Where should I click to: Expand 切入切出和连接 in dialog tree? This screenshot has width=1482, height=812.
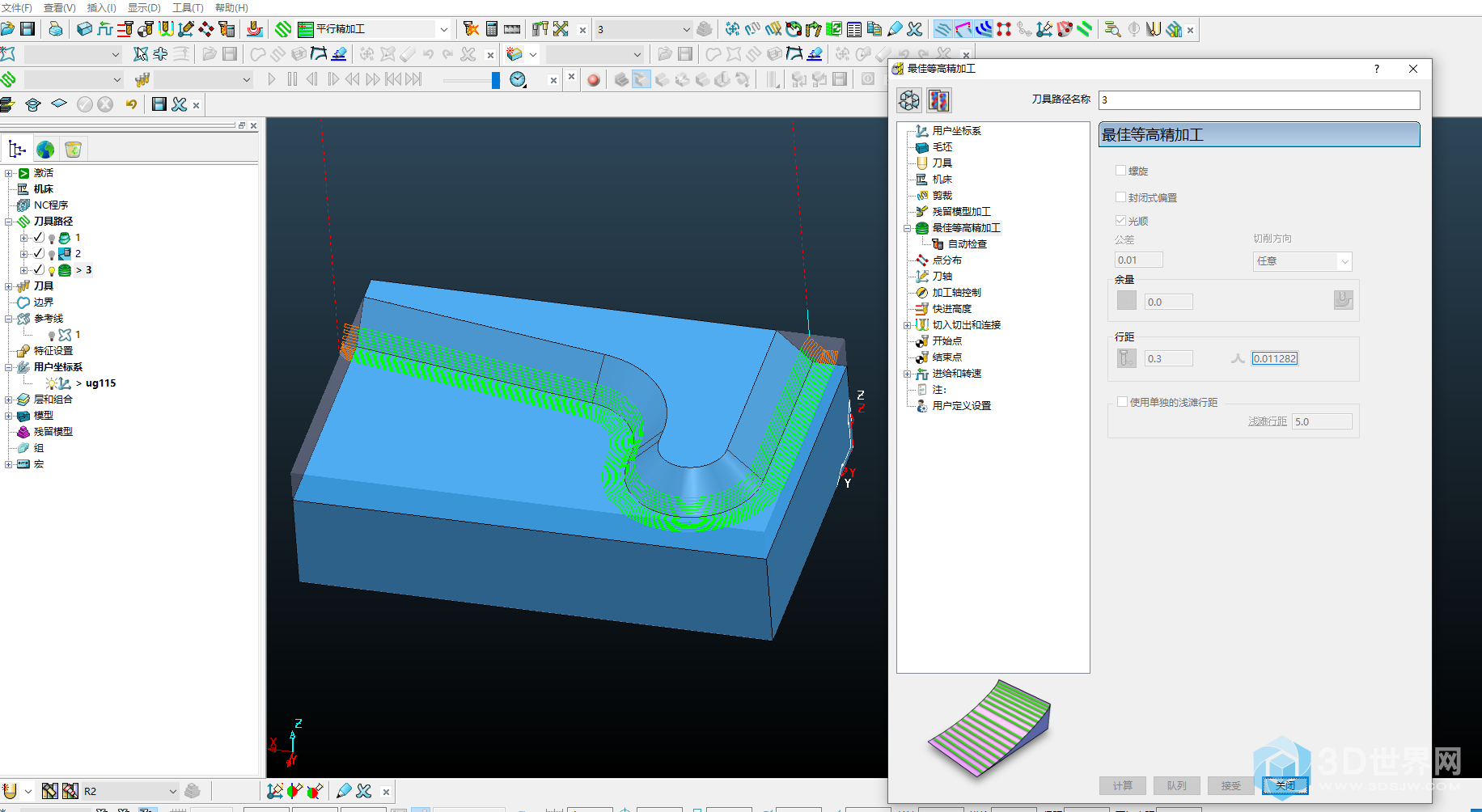point(908,325)
